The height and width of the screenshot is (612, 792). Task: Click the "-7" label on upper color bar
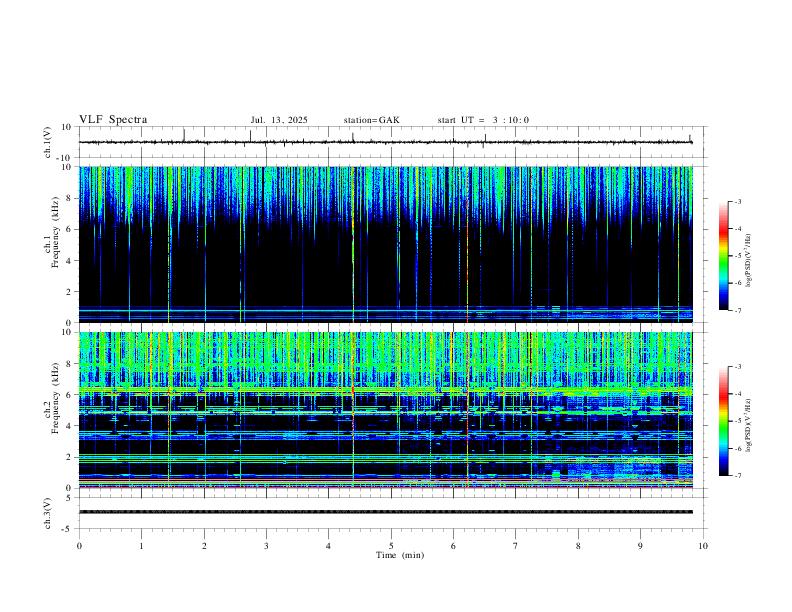point(737,311)
